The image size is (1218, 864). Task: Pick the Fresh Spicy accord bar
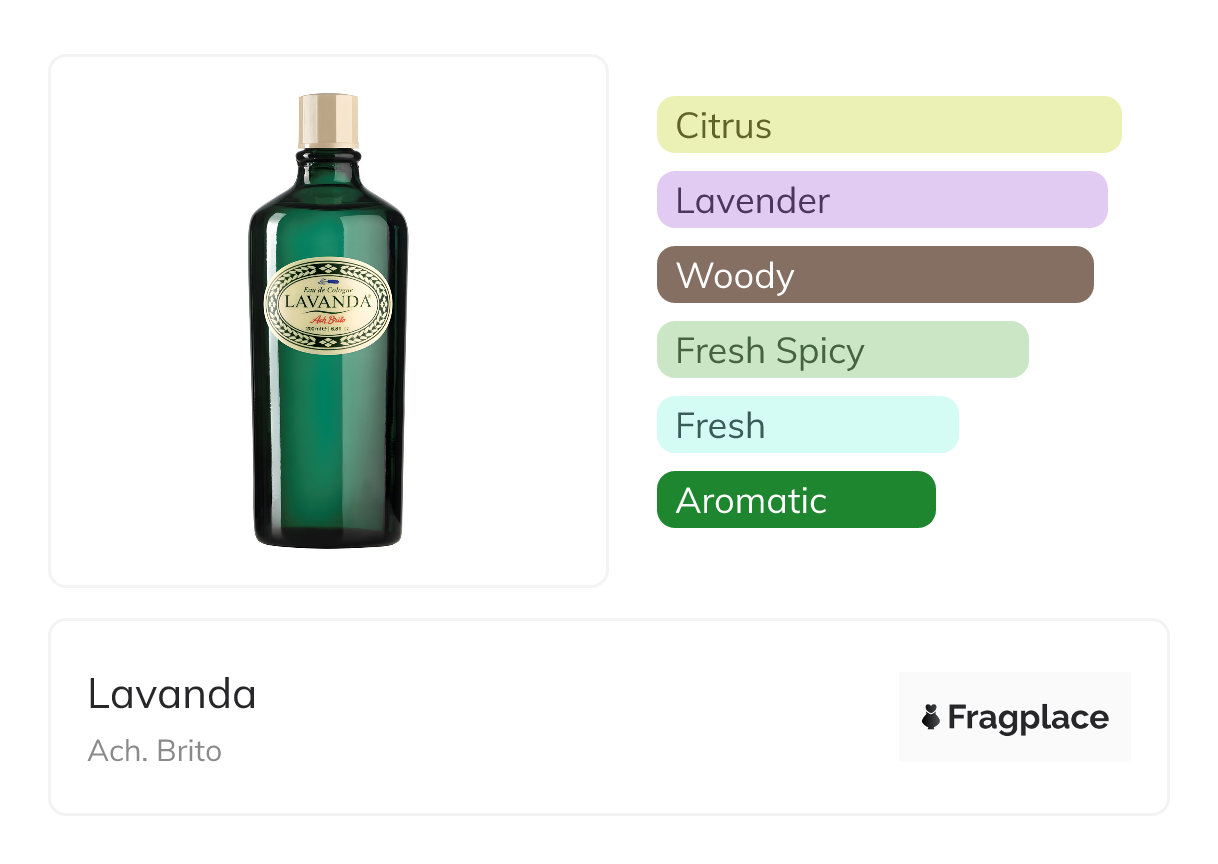click(842, 350)
